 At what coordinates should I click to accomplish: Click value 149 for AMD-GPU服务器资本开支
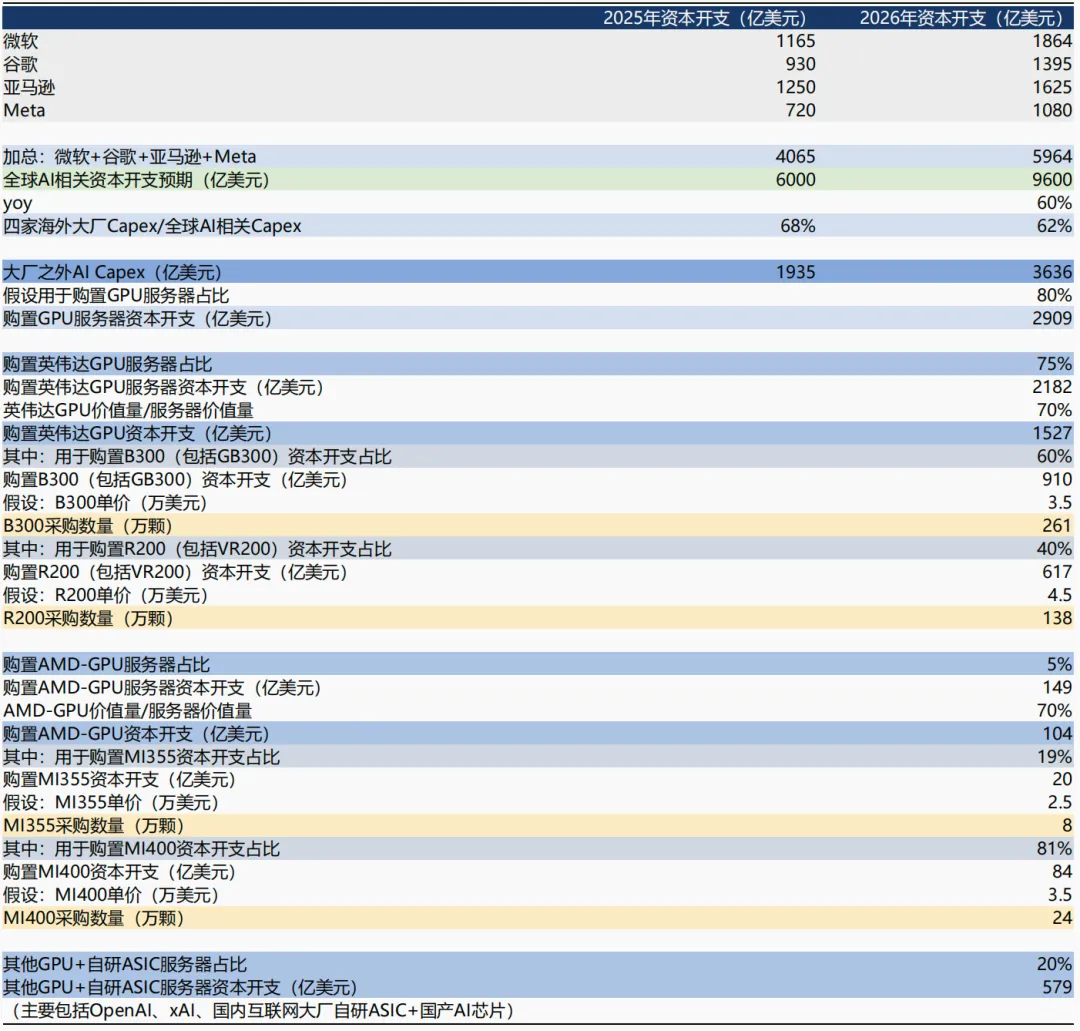click(x=1057, y=687)
